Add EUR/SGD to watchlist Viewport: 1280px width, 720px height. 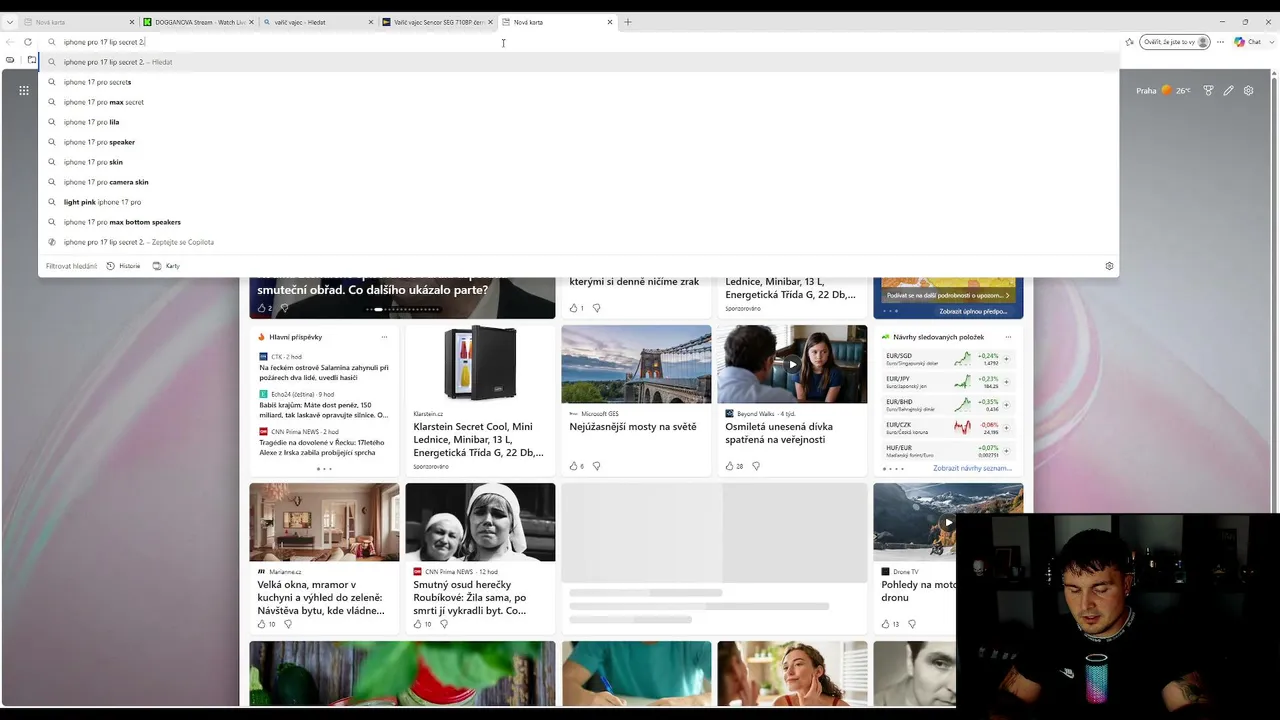coord(1006,358)
